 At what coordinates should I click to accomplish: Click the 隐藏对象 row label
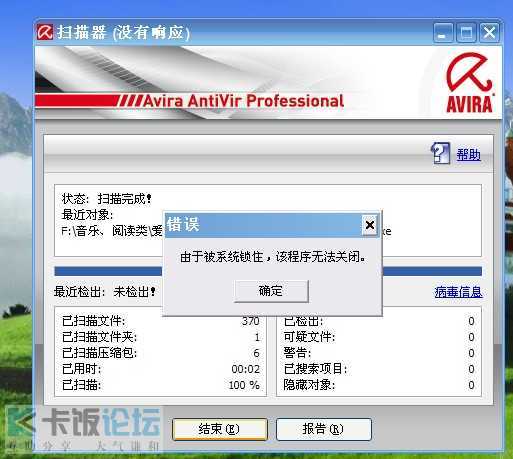tap(309, 385)
